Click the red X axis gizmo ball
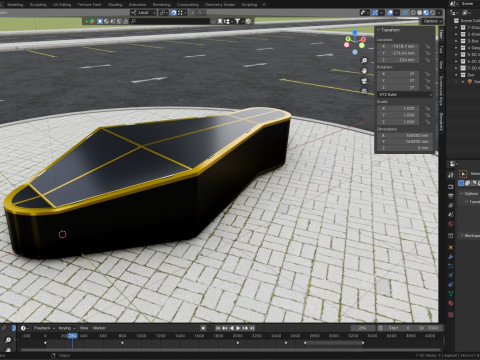The height and width of the screenshot is (360, 480). point(363,39)
